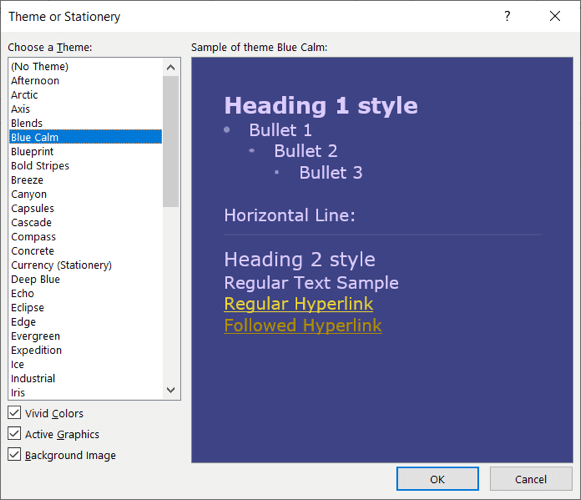Click the Bullet 3 sample line
This screenshot has width=581, height=500.
click(331, 173)
